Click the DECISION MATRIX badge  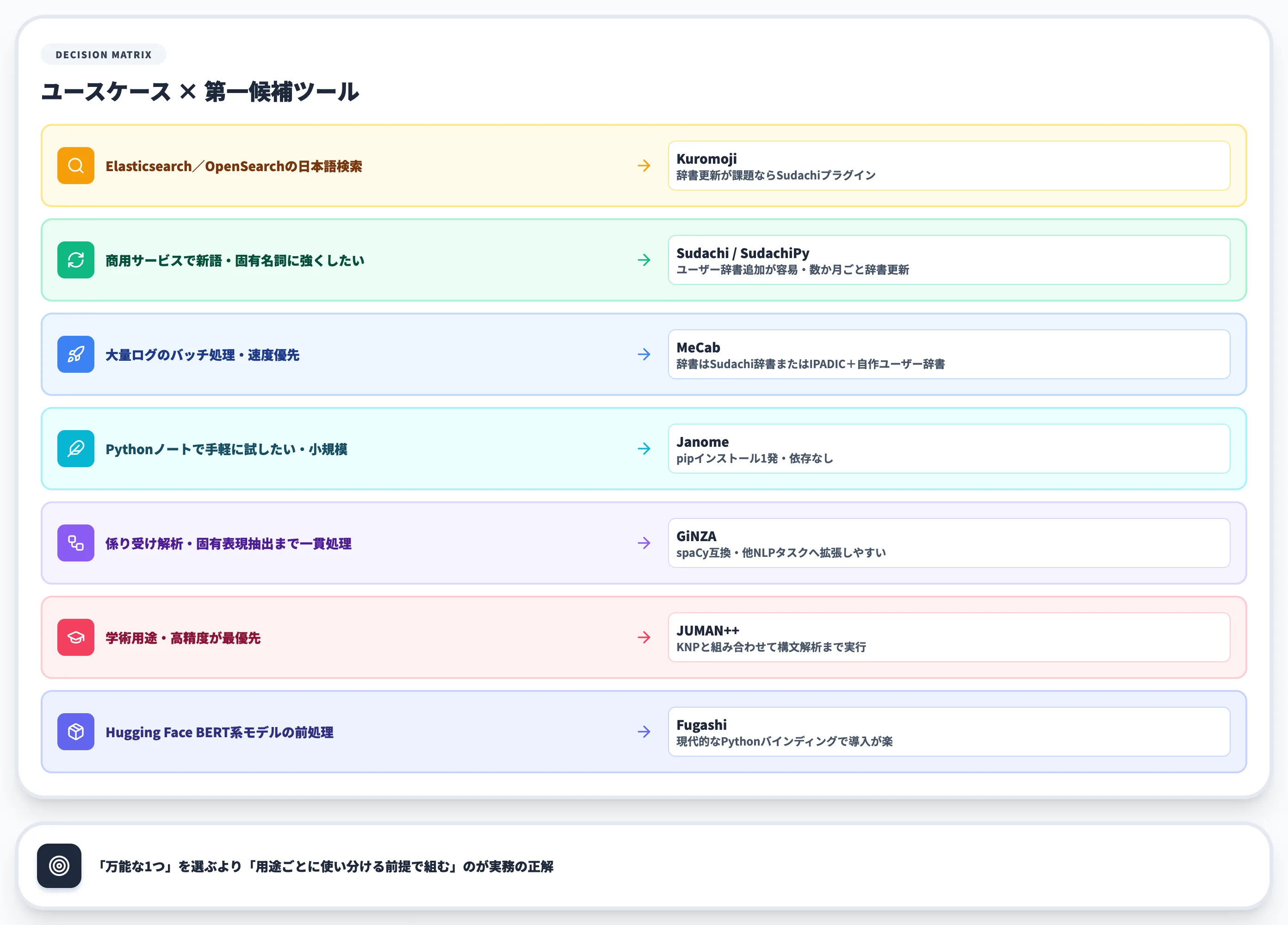click(103, 55)
